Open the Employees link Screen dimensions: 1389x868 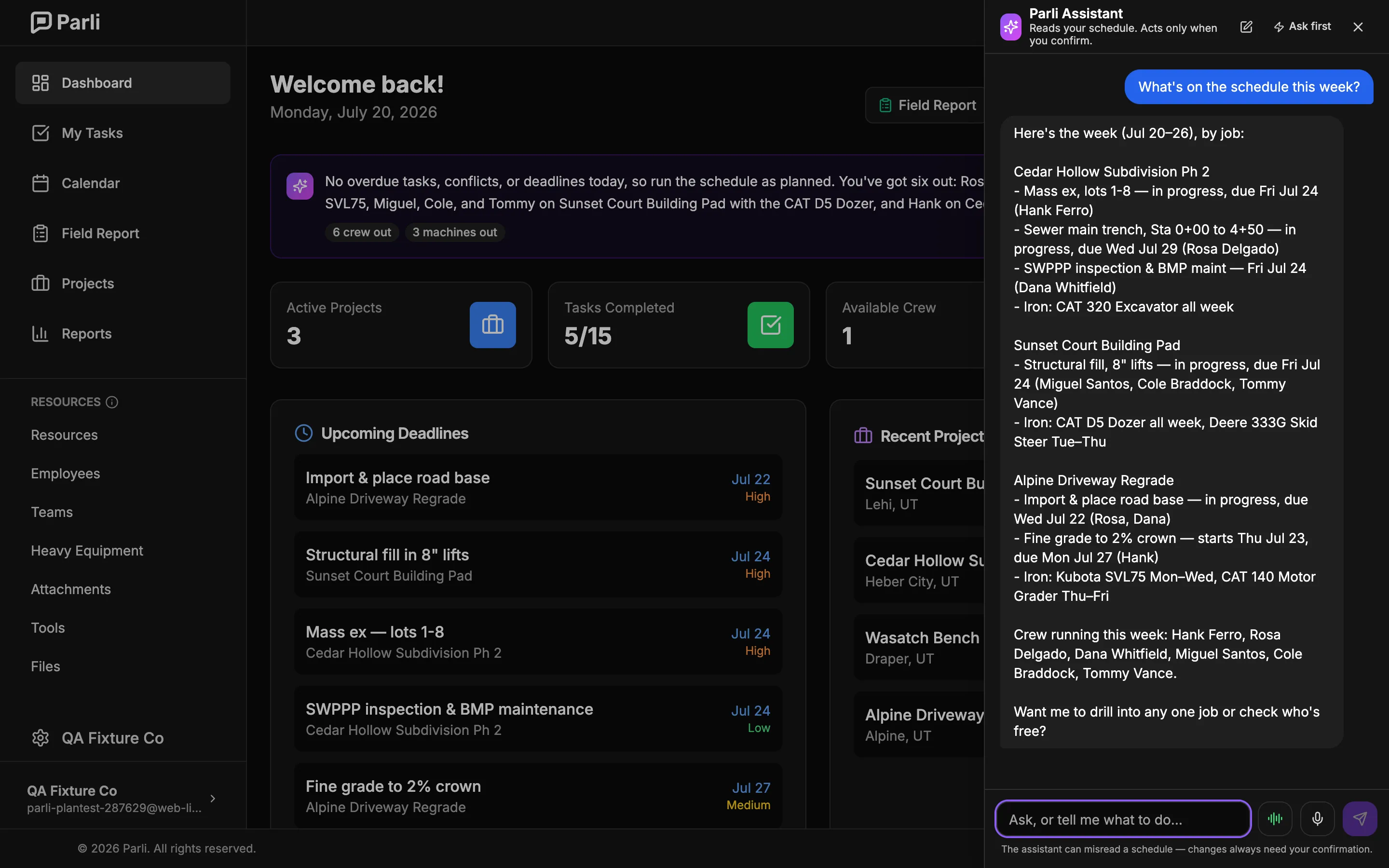(x=66, y=474)
